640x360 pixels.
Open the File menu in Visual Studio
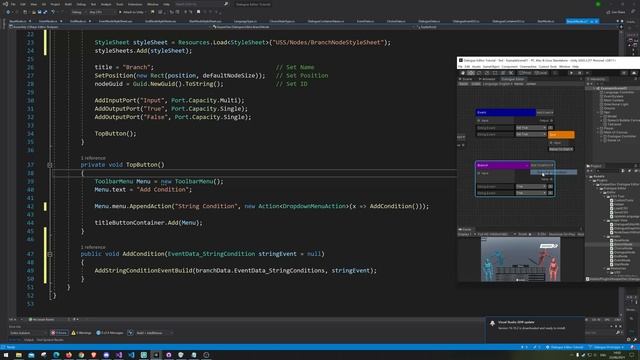pyautogui.click(x=13, y=4)
